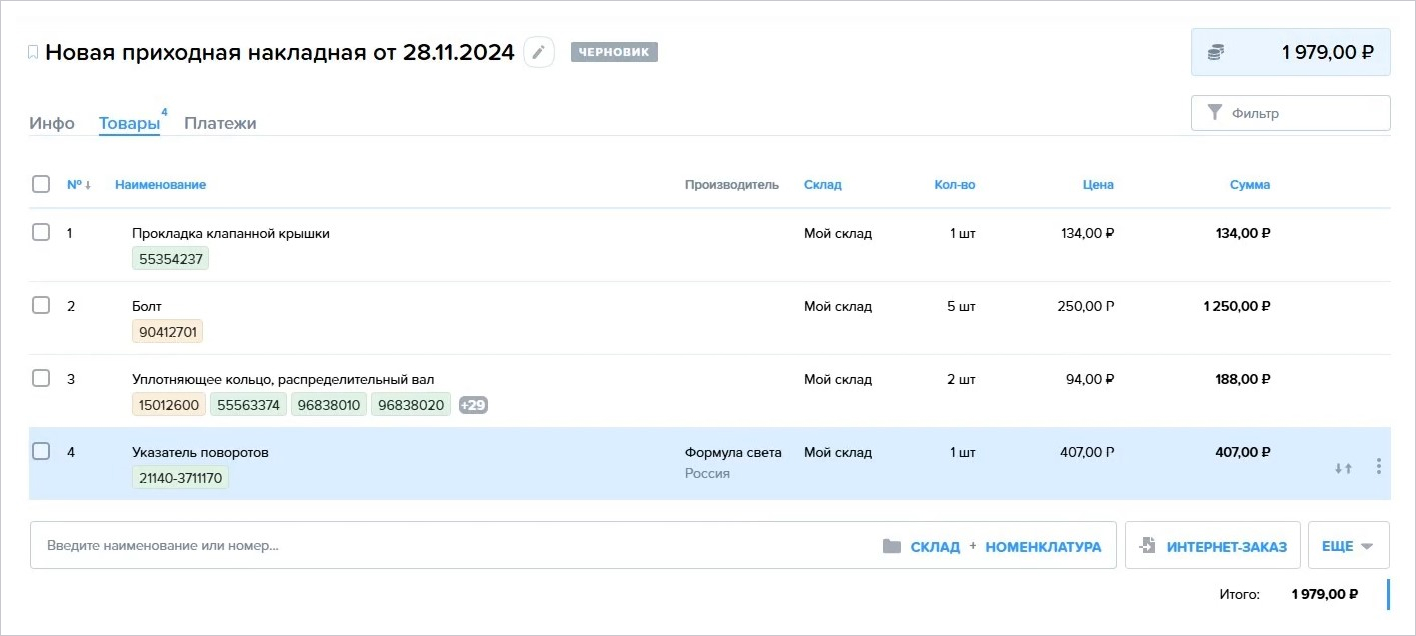Click the folder icon next to Склад
The image size is (1416, 636).
point(892,547)
